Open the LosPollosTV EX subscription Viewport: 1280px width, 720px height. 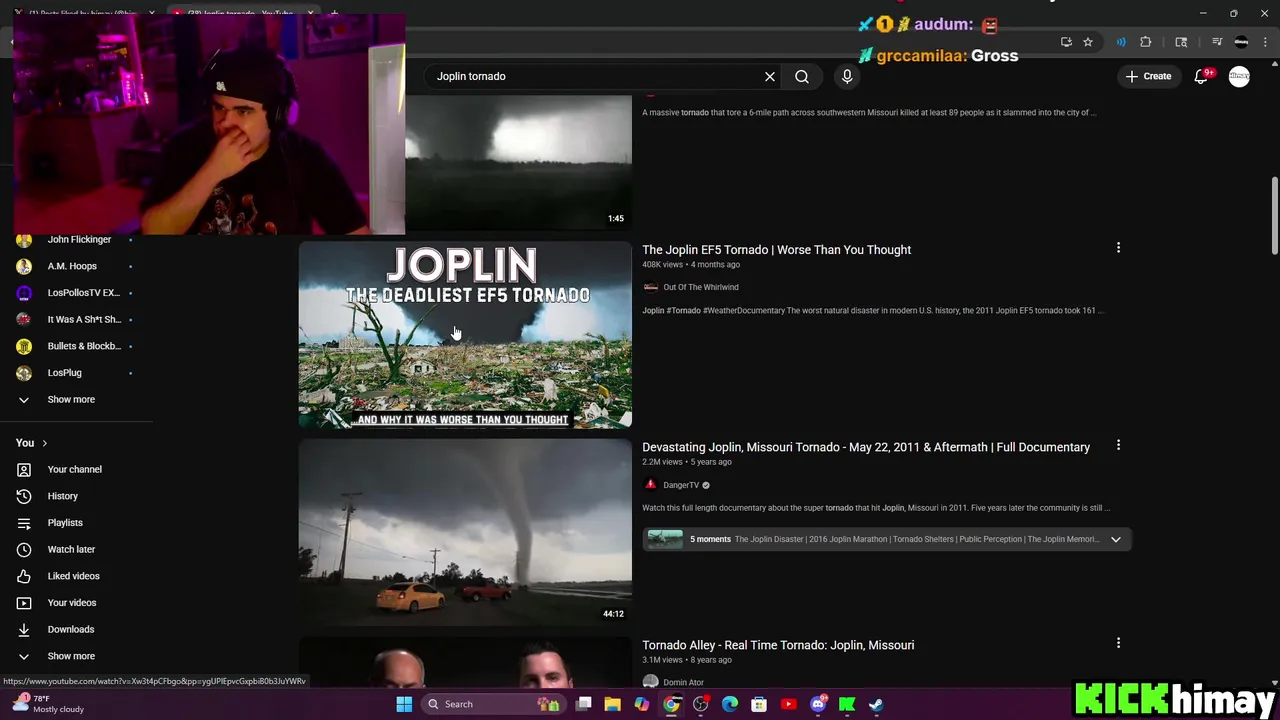[x=83, y=293]
